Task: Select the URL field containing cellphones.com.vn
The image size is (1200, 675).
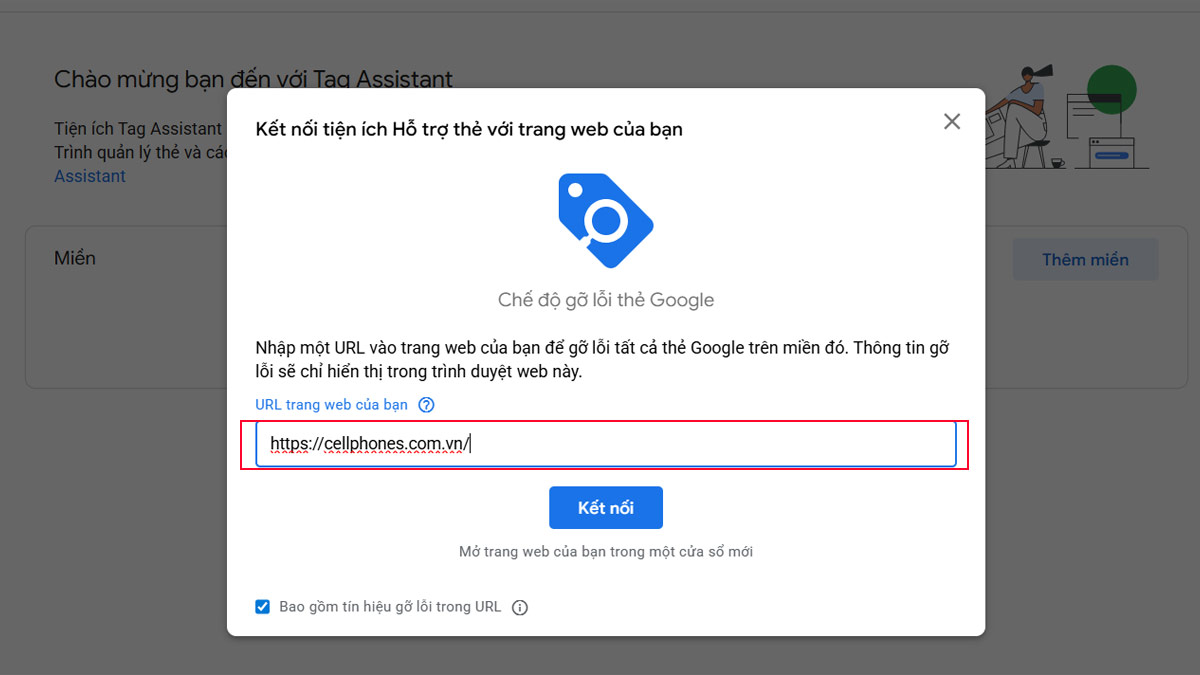Action: tap(605, 445)
